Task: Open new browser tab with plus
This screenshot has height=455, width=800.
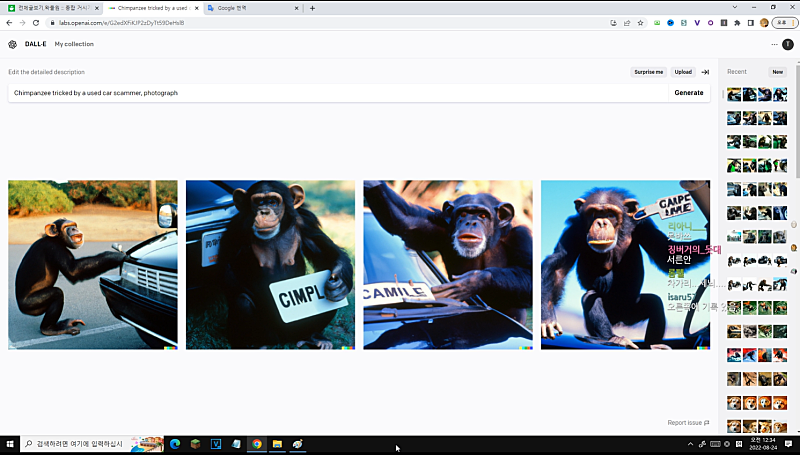Action: click(312, 7)
